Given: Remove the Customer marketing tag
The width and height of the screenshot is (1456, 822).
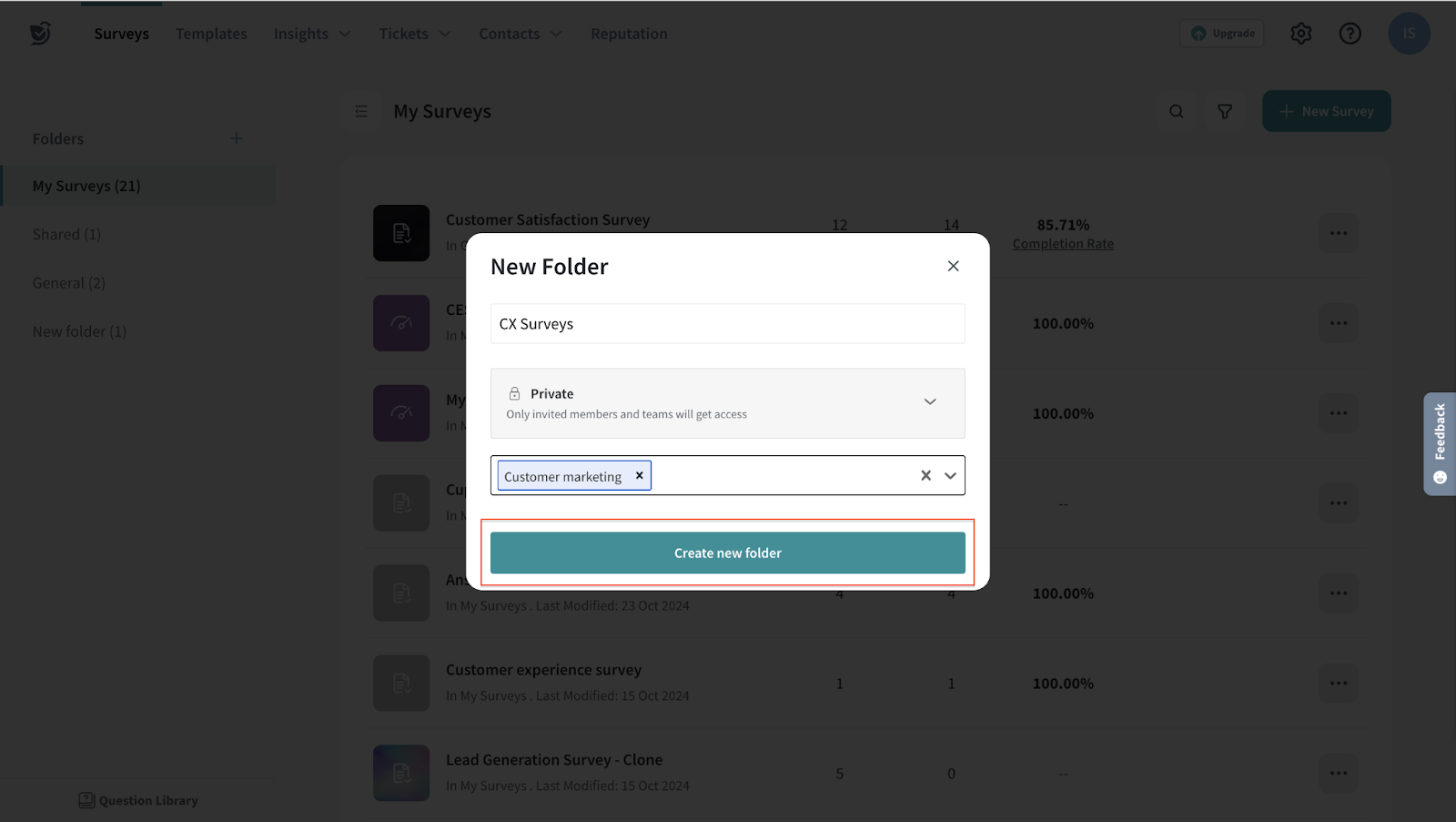Looking at the screenshot, I should (x=639, y=475).
